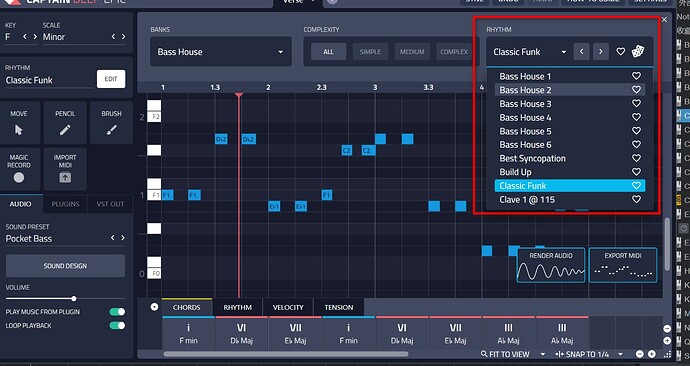Zoom out horizontally with the bottom minus icon
Image resolution: width=690 pixels, height=366 pixels.
pyautogui.click(x=640, y=354)
